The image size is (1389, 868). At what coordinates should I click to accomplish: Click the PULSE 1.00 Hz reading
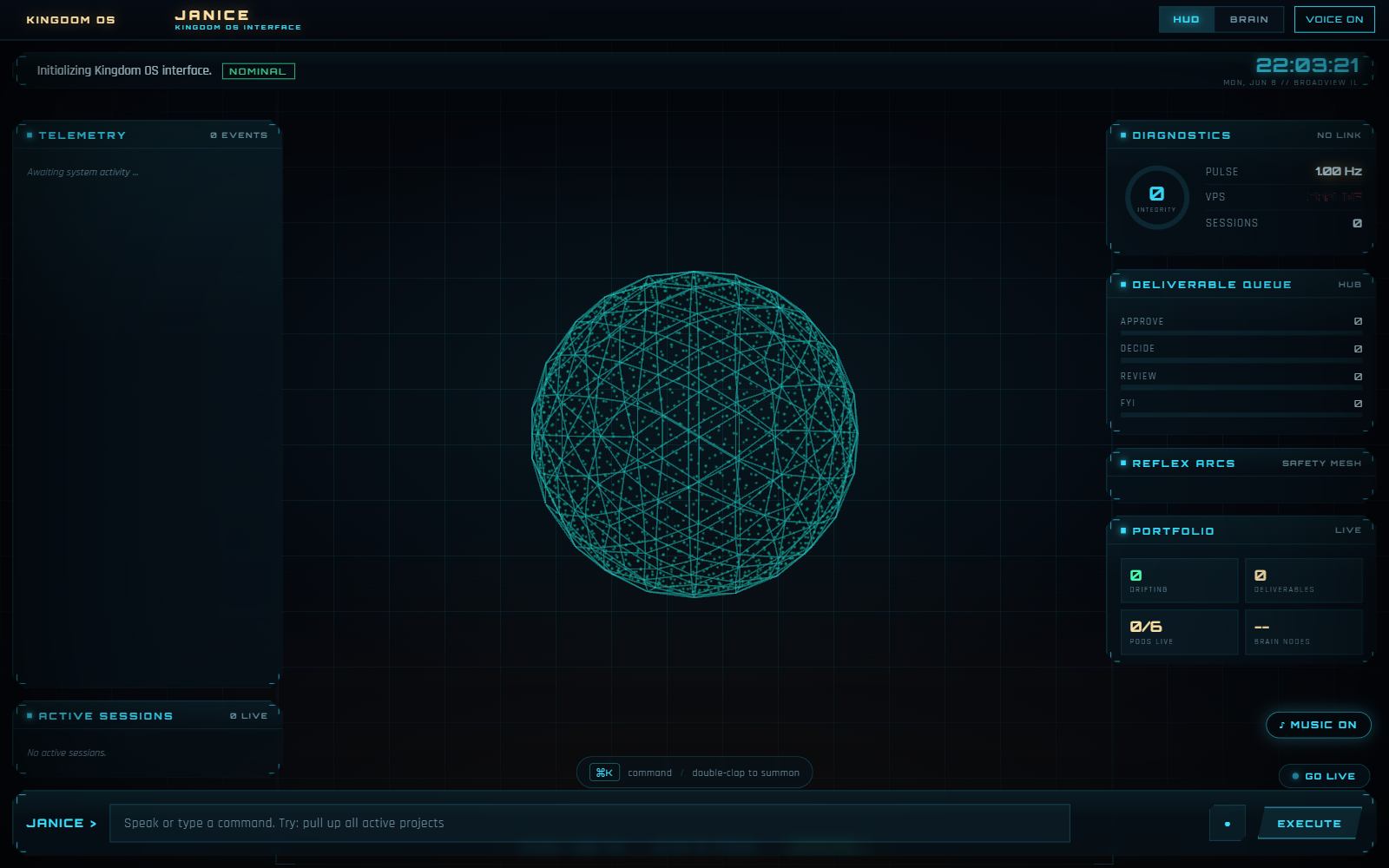pyautogui.click(x=1283, y=172)
